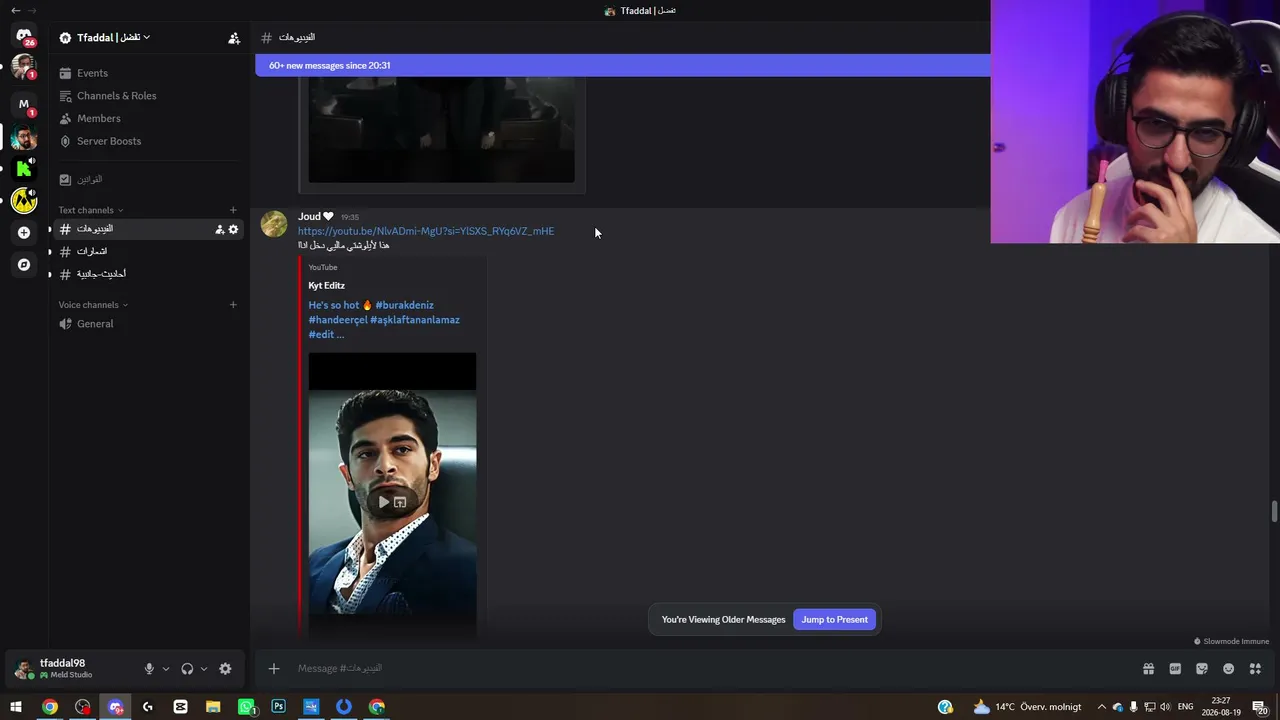This screenshot has height=720, width=1280.
Task: Open the Kyt Editz channel link
Action: pos(326,286)
